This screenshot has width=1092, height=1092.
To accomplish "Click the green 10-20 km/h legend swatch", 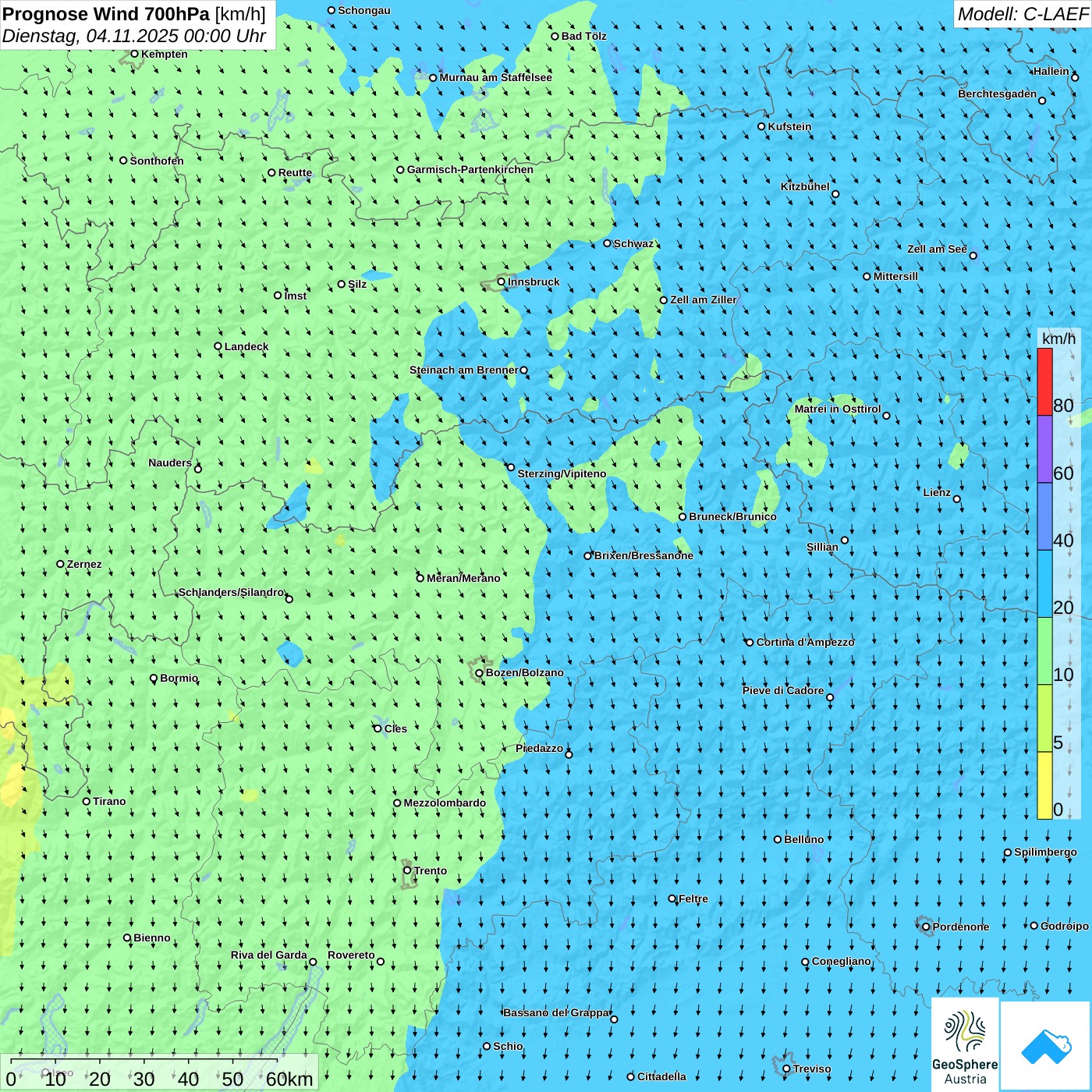I will (1044, 651).
